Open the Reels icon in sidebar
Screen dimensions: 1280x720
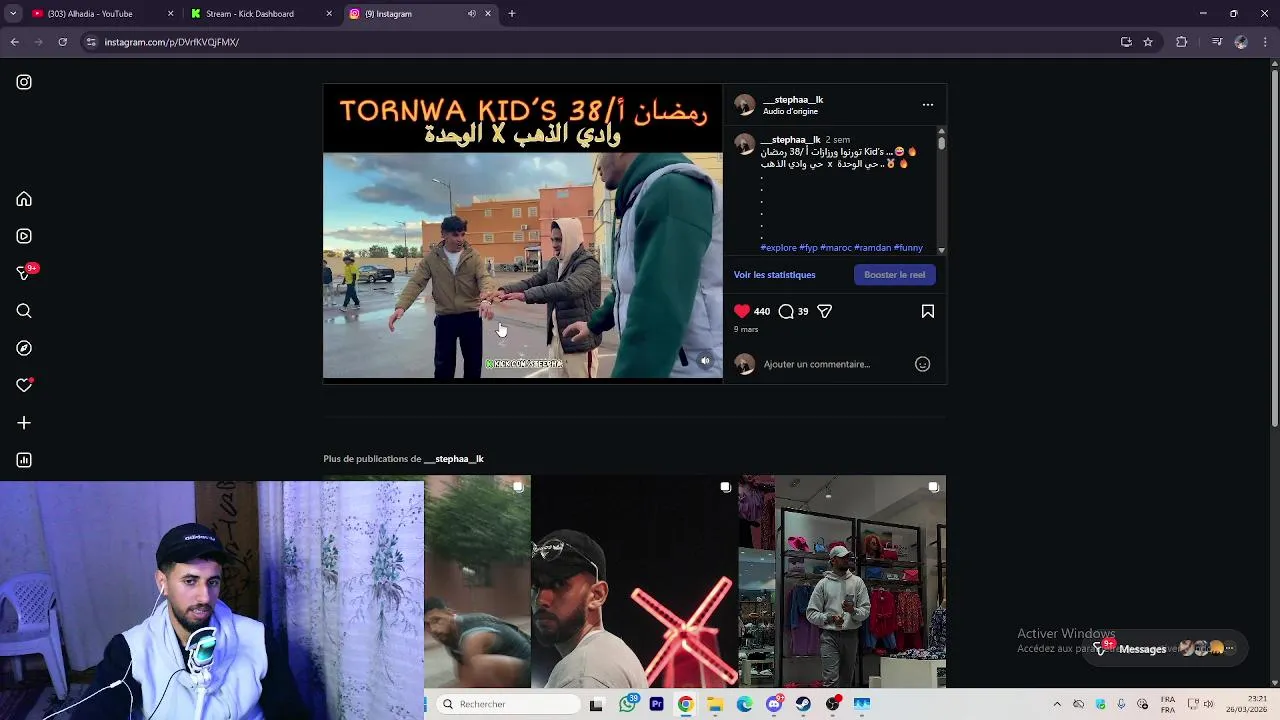tap(24, 236)
